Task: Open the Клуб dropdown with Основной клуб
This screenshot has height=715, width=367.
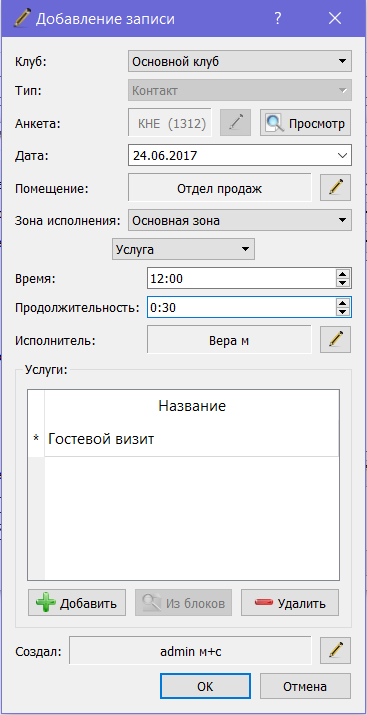Action: pyautogui.click(x=240, y=62)
